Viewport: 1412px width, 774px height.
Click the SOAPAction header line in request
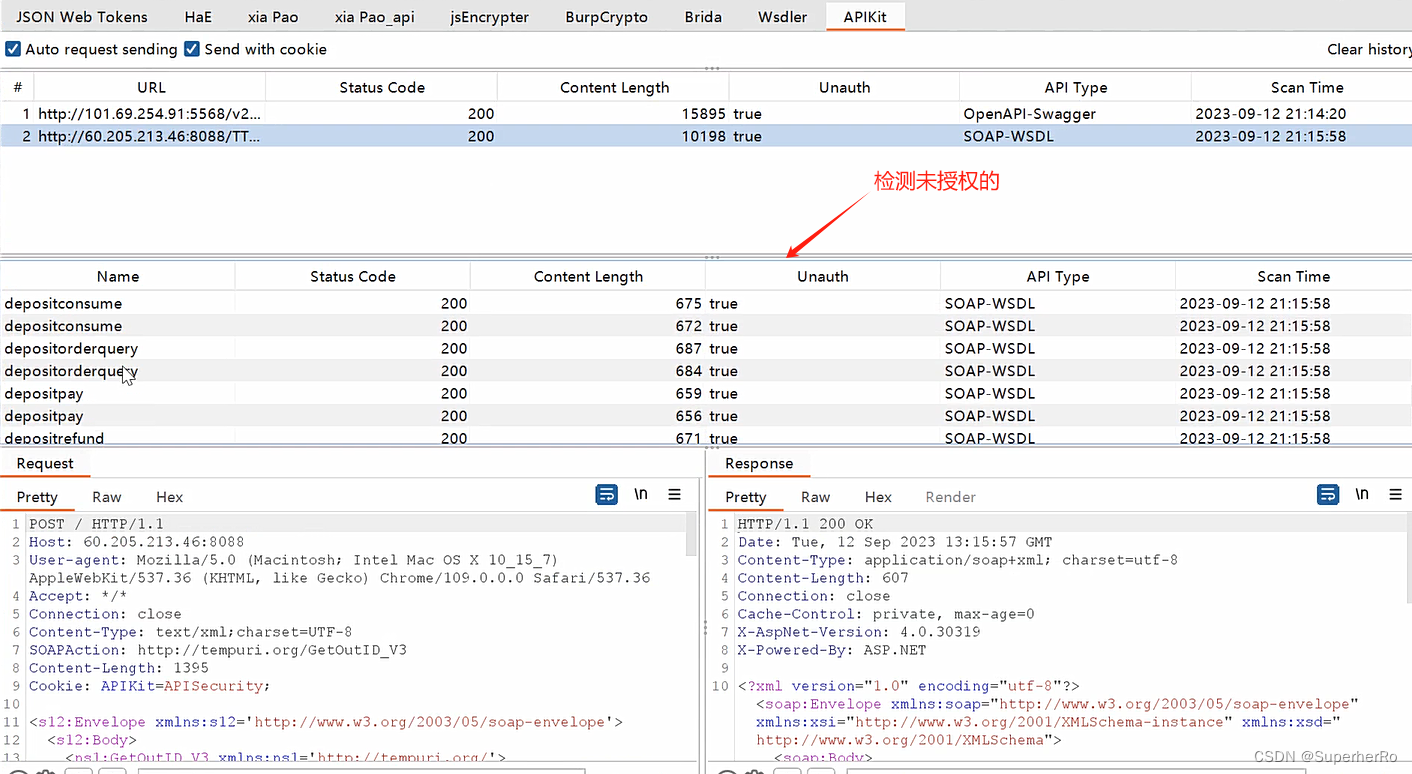[x=218, y=650]
